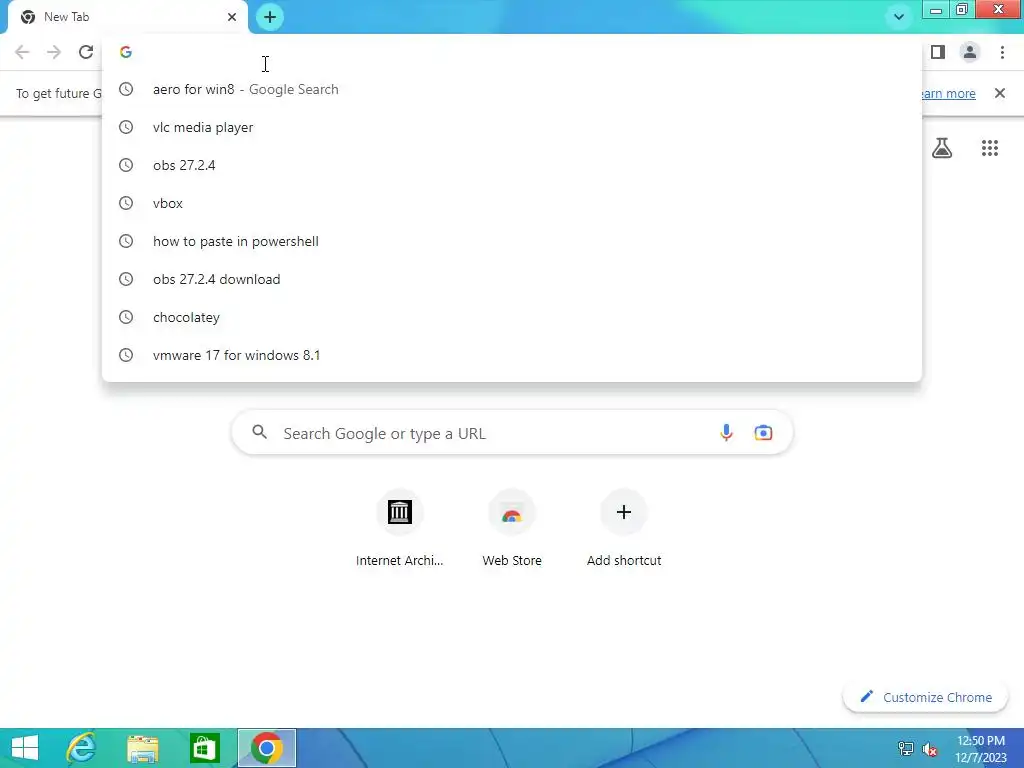
Task: Dismiss the infobar with its X
Action: [1000, 93]
